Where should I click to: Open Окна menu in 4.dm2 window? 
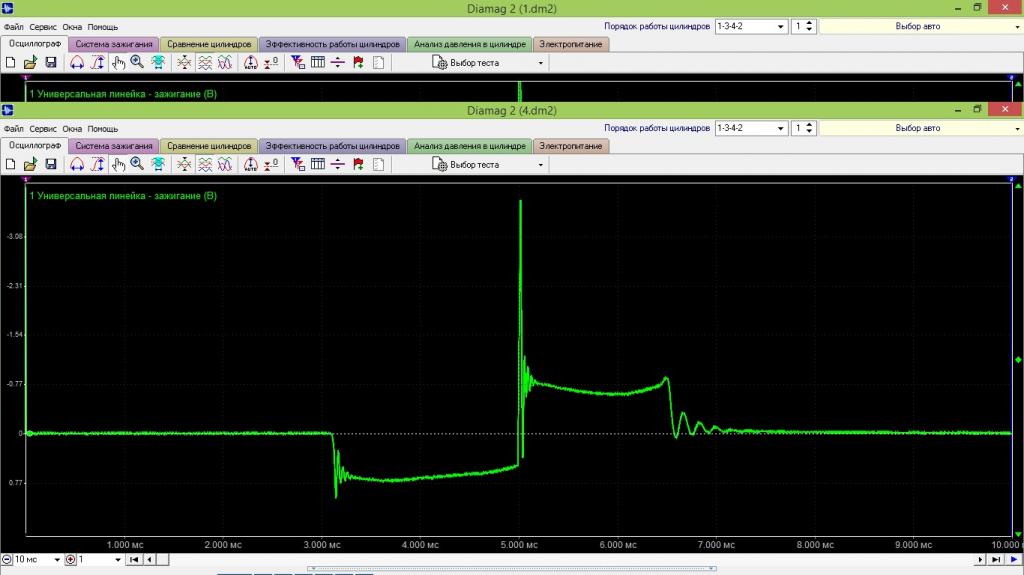click(x=72, y=129)
